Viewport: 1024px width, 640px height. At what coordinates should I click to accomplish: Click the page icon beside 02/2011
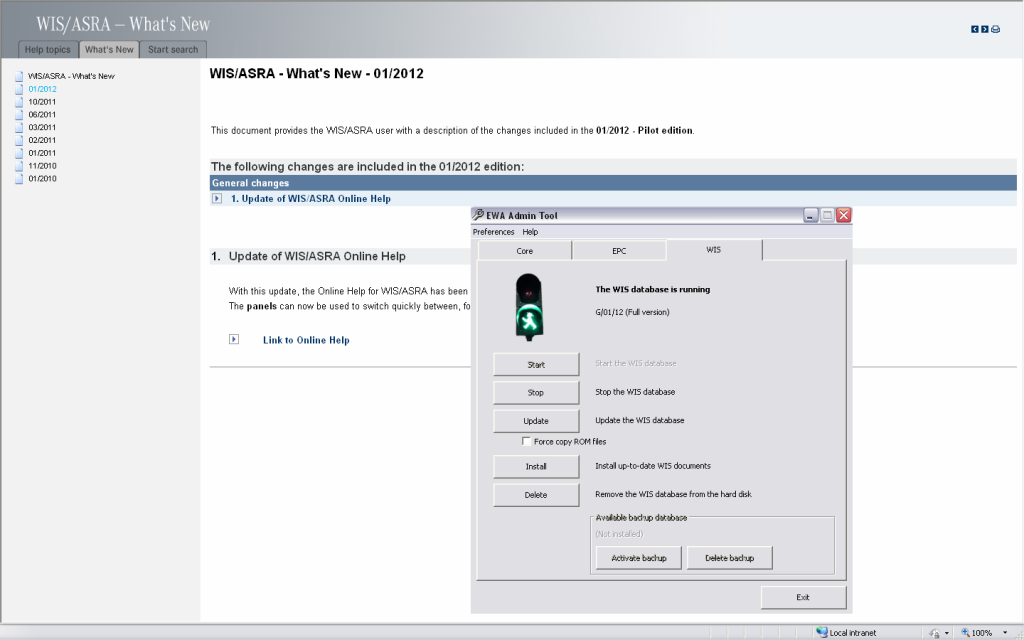pyautogui.click(x=19, y=140)
